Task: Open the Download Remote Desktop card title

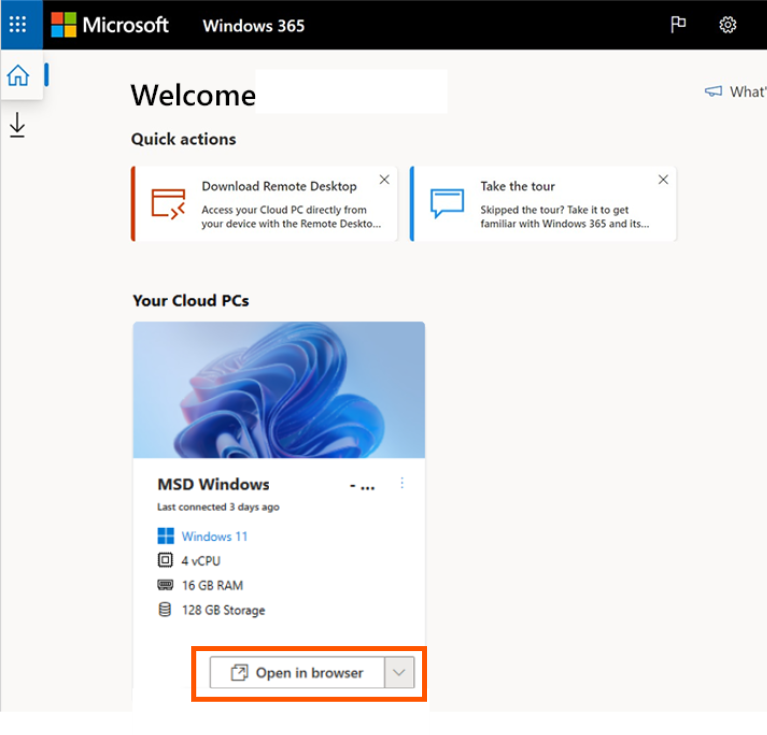Action: pyautogui.click(x=279, y=186)
